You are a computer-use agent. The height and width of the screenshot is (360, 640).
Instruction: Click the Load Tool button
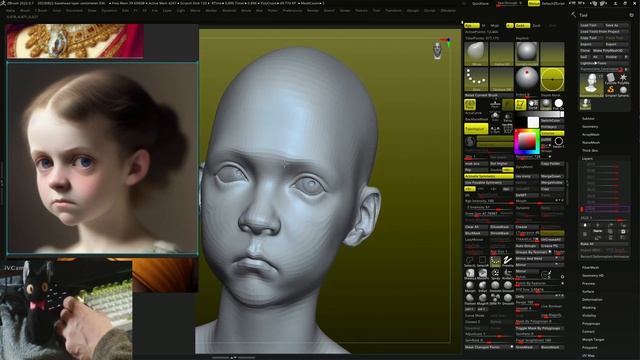591,25
